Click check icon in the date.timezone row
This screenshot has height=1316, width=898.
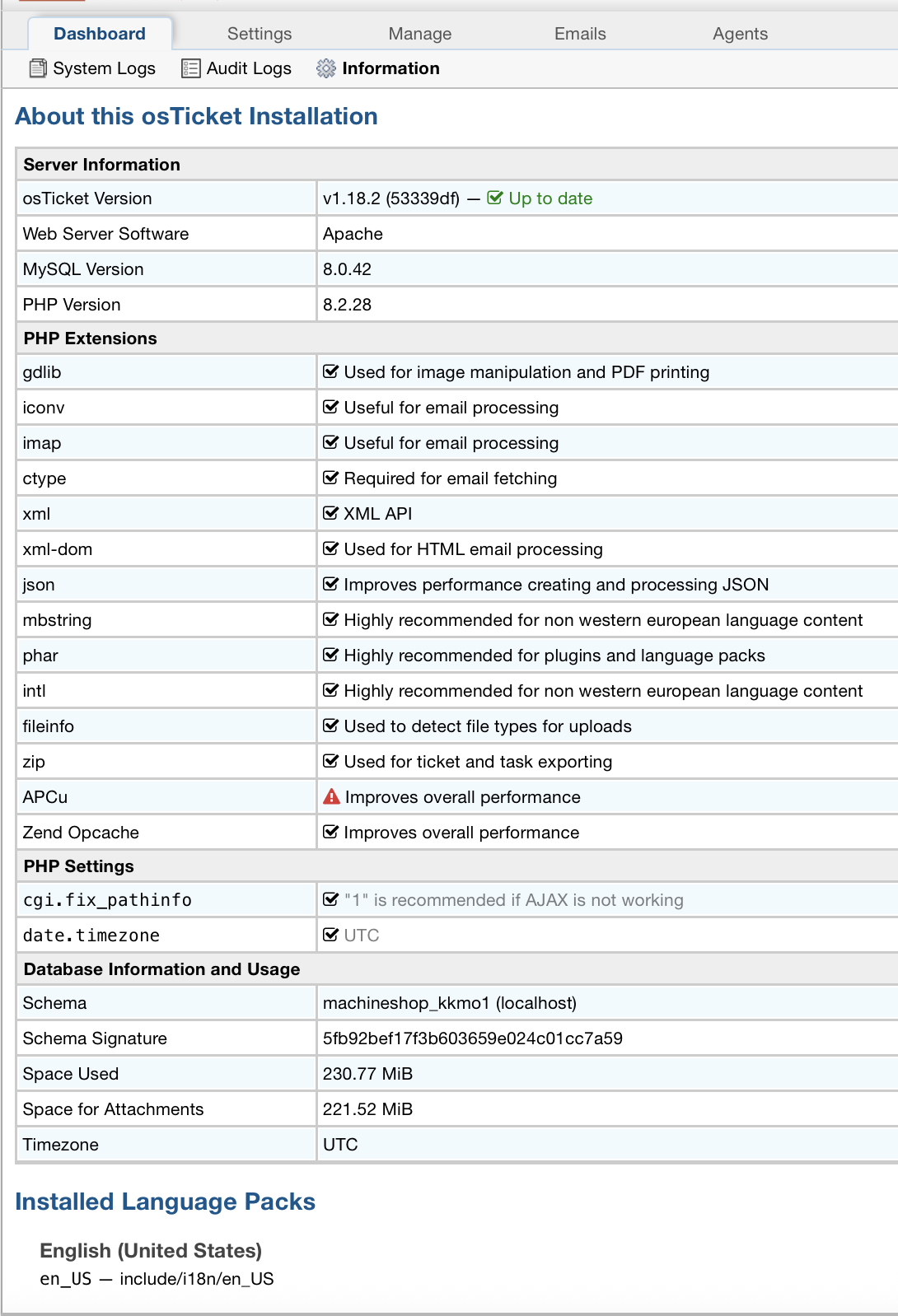point(330,935)
